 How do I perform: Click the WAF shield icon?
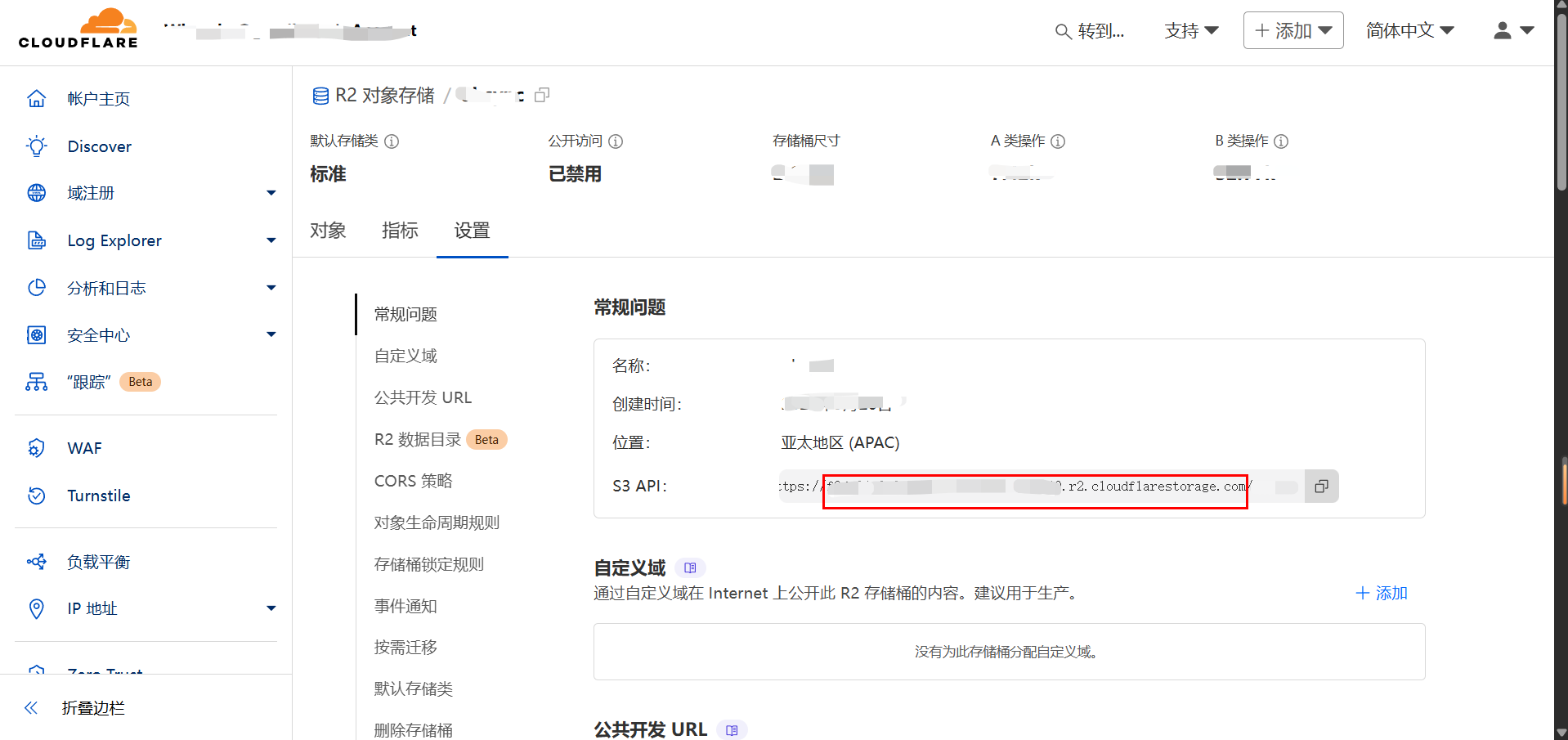point(37,448)
